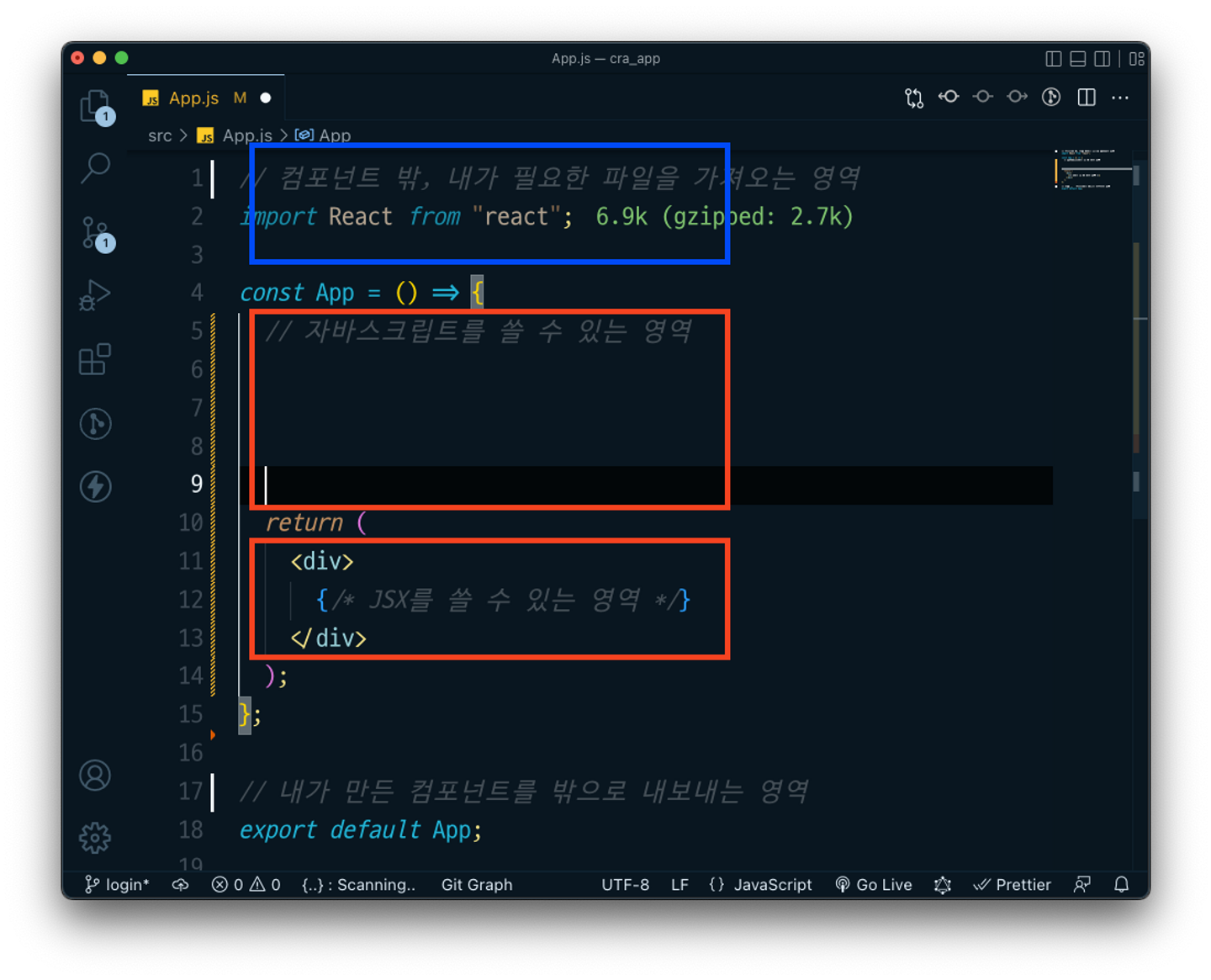Start server with Go Live
The image size is (1211, 980).
click(875, 884)
